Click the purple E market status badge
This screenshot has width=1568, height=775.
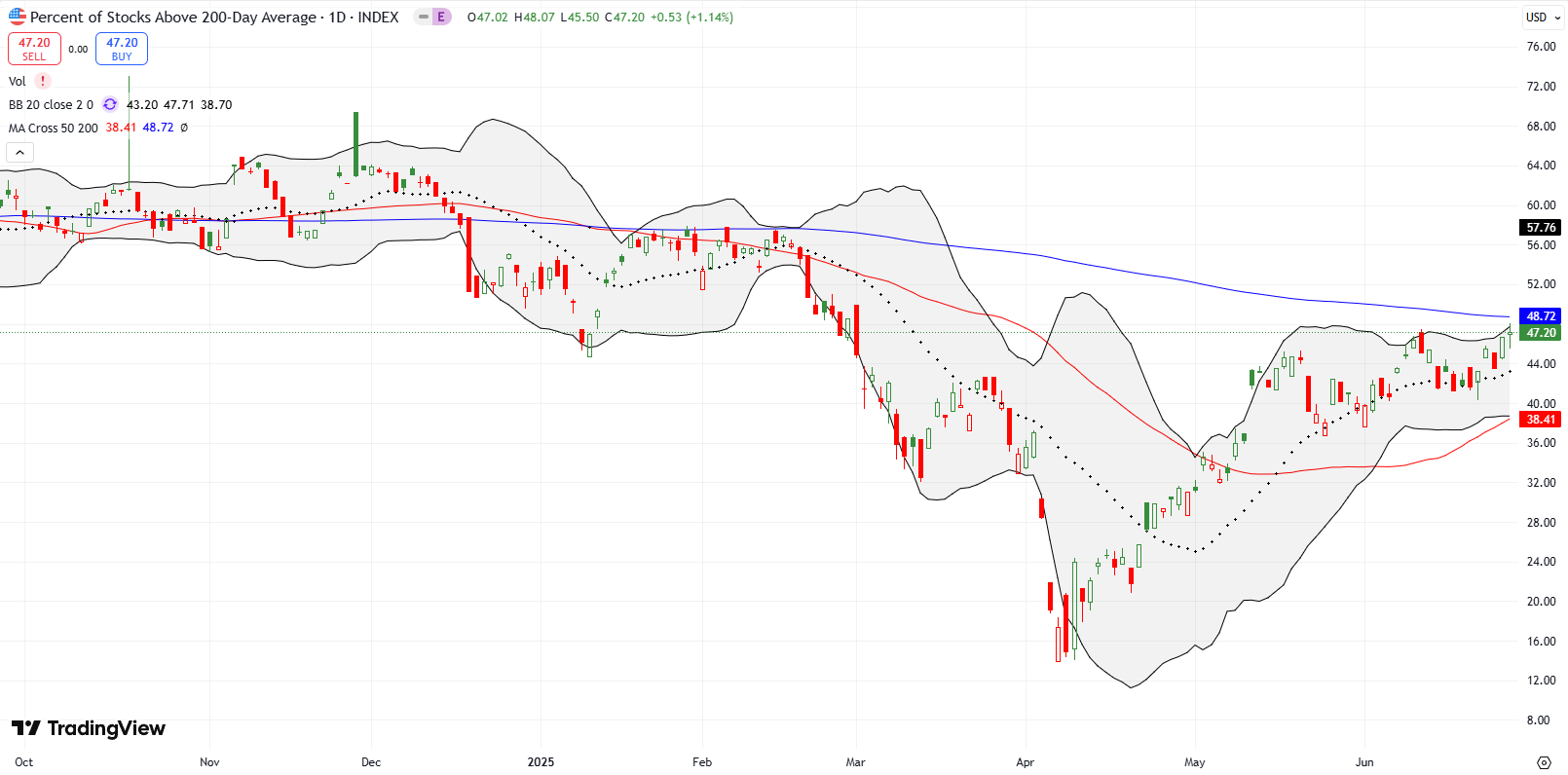pyautogui.click(x=442, y=17)
